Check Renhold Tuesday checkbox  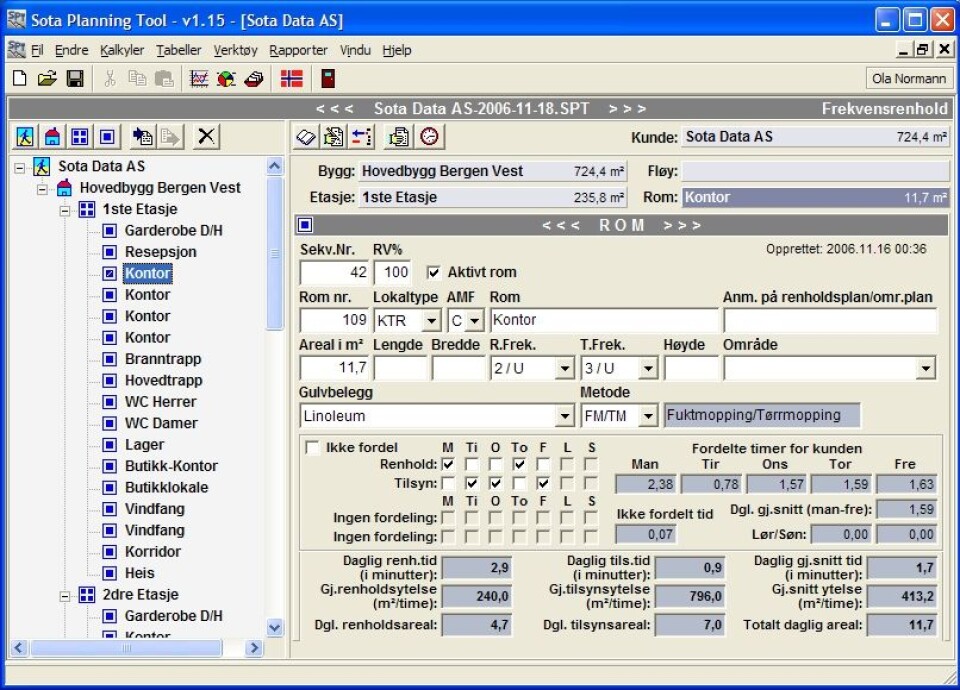pyautogui.click(x=471, y=464)
